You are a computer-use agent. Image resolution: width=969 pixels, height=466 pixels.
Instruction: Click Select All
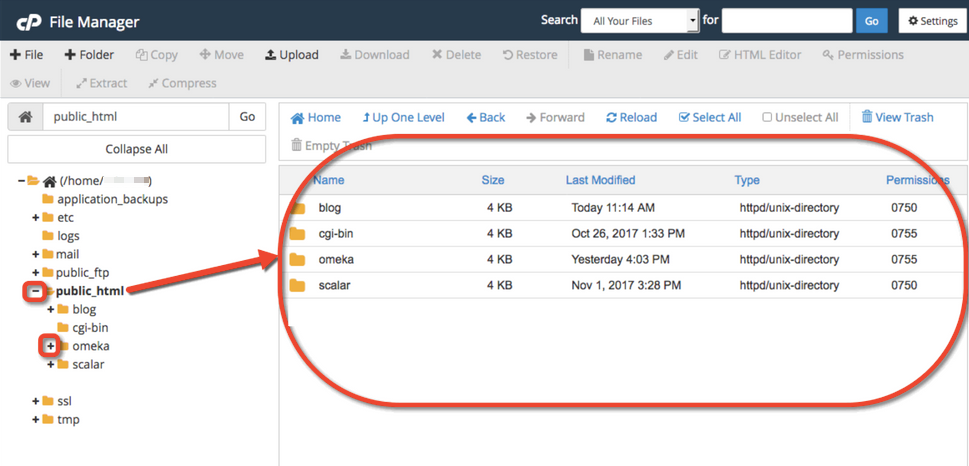tap(710, 117)
